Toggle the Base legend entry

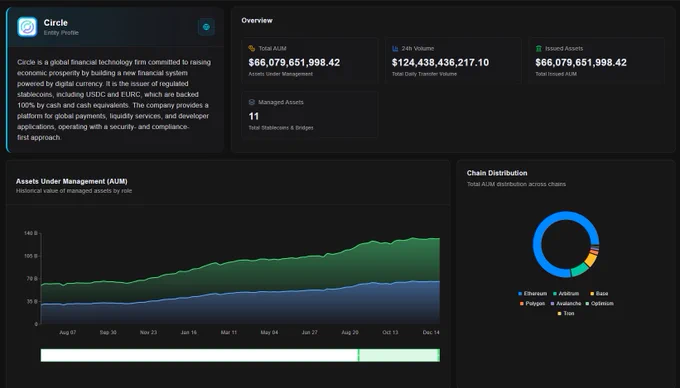599,293
